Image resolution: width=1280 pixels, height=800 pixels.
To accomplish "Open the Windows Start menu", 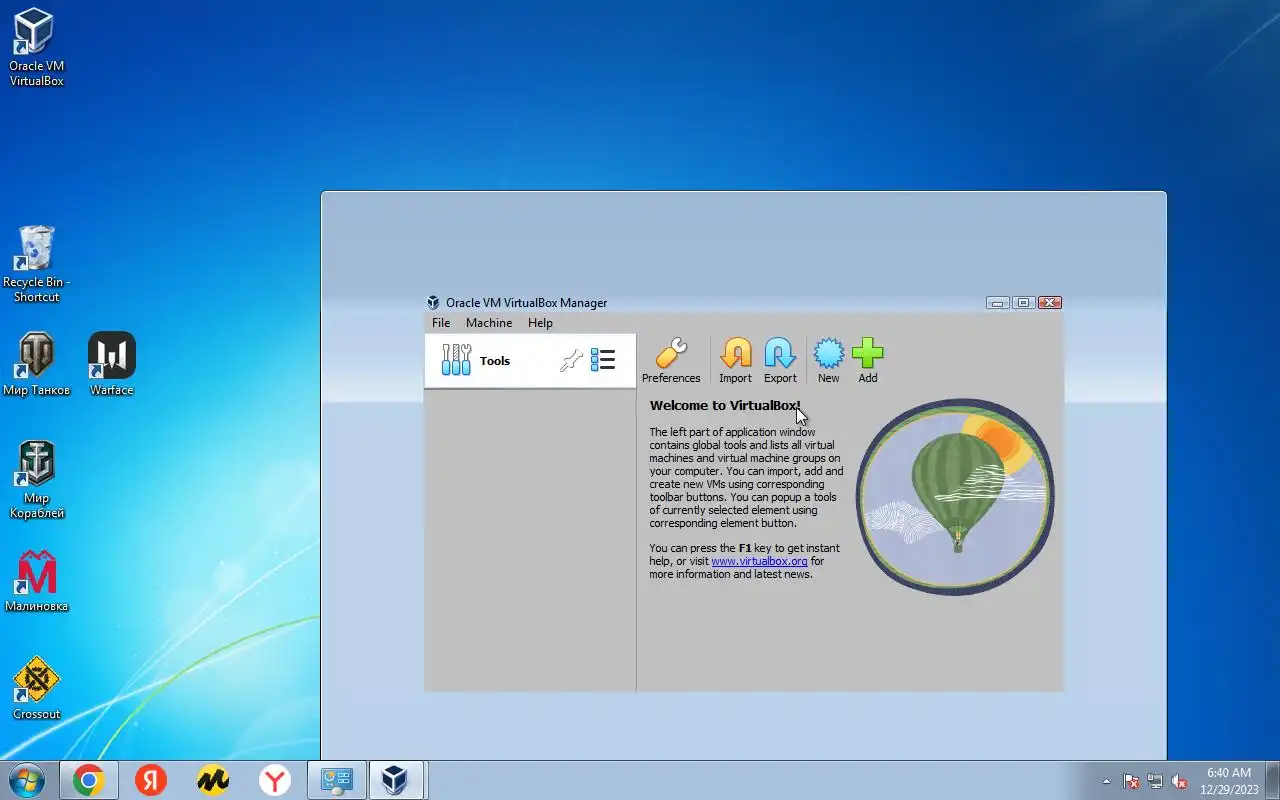I will tap(27, 780).
